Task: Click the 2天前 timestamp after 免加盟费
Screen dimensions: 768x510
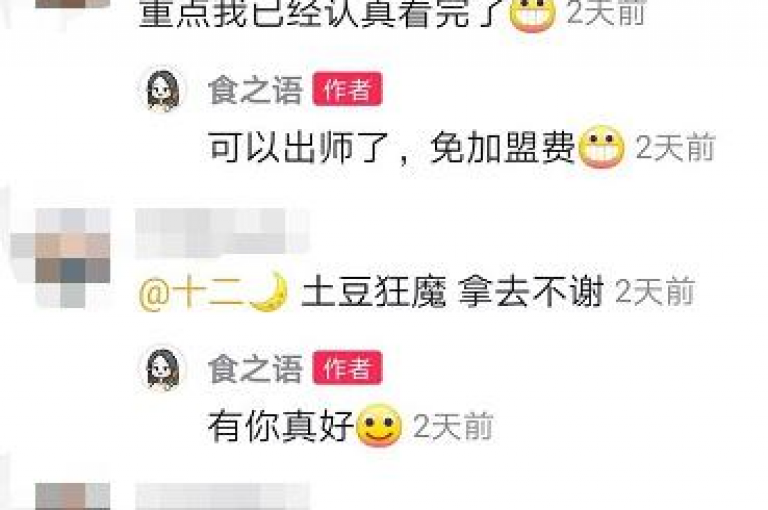Action: coord(675,147)
